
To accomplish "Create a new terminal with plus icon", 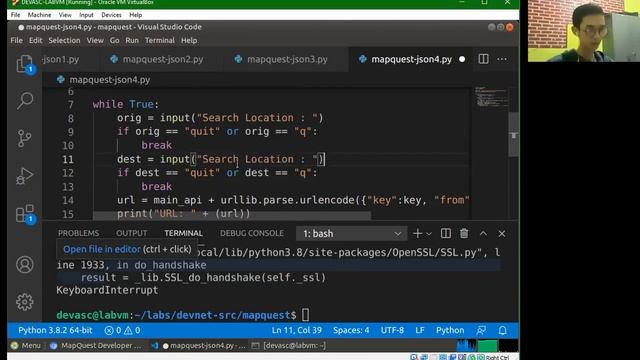I will tap(417, 233).
